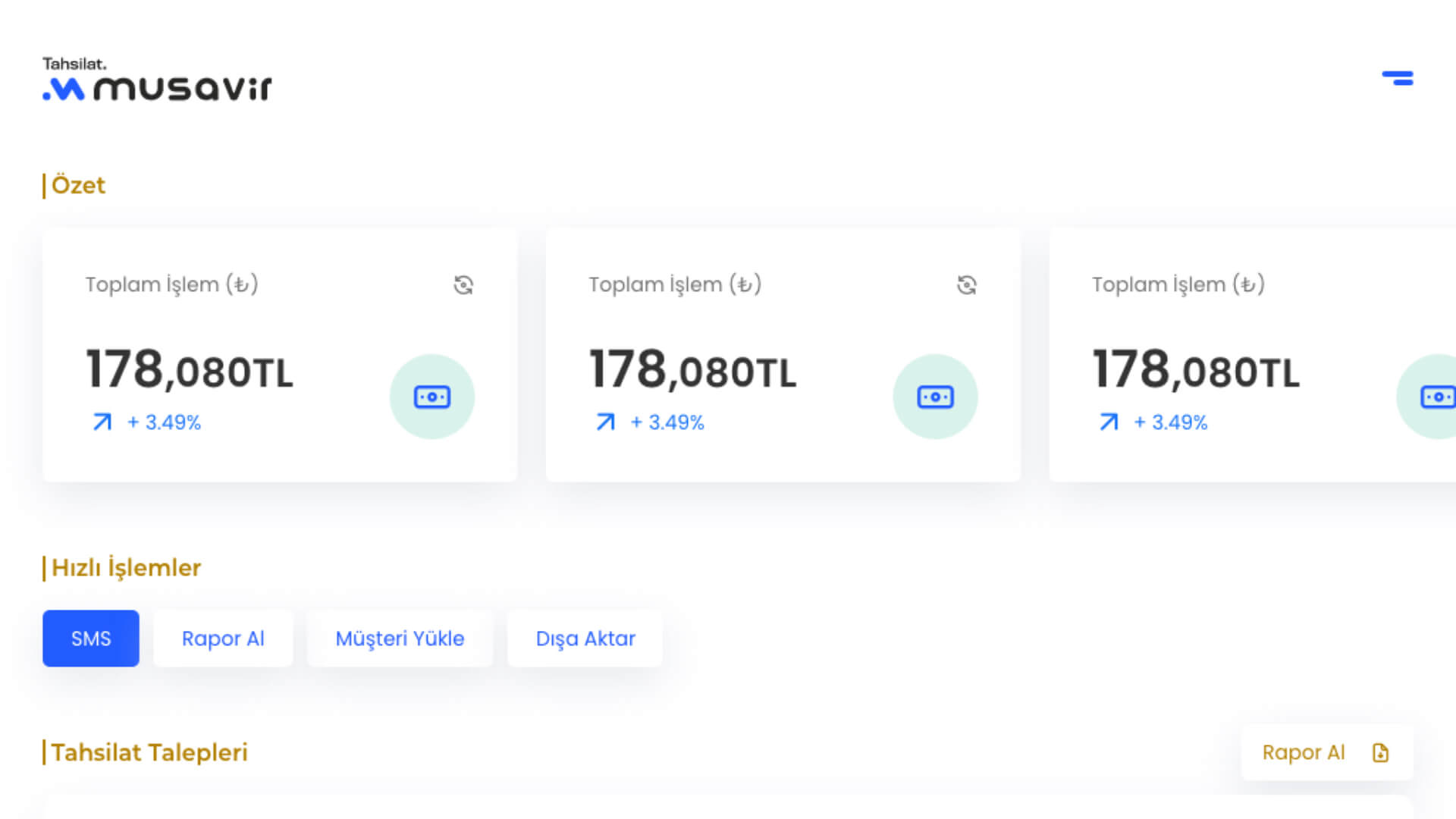Click partially visible money icon in third card
This screenshot has width=1456, height=819.
click(x=1436, y=397)
